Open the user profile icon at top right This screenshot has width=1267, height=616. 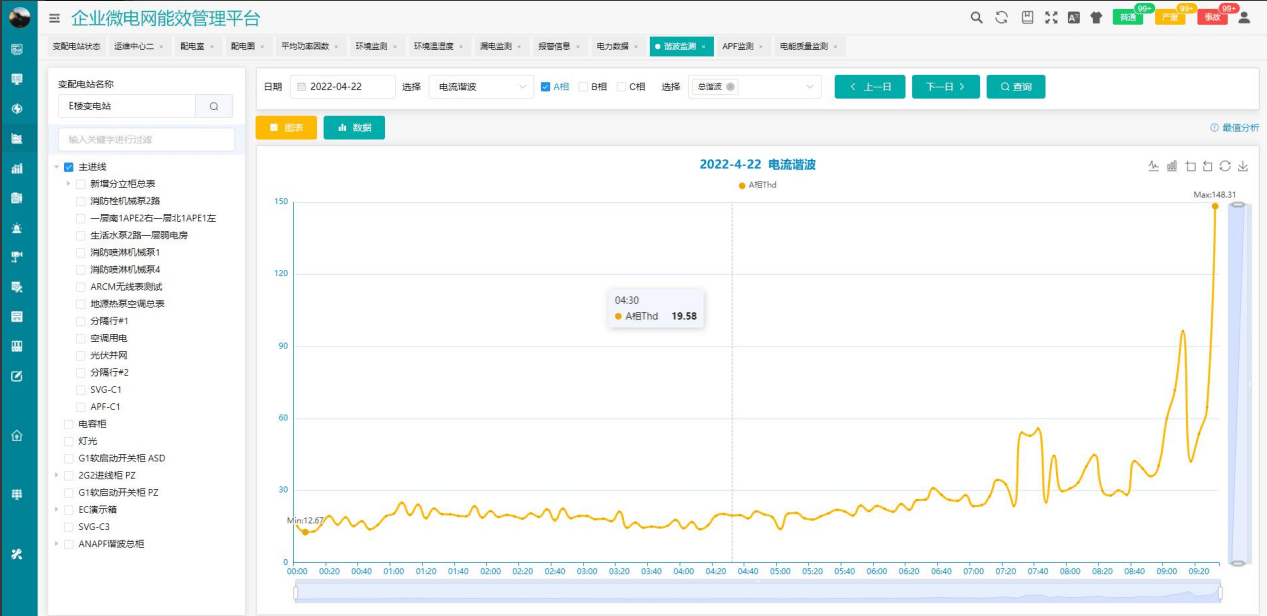pyautogui.click(x=1244, y=17)
